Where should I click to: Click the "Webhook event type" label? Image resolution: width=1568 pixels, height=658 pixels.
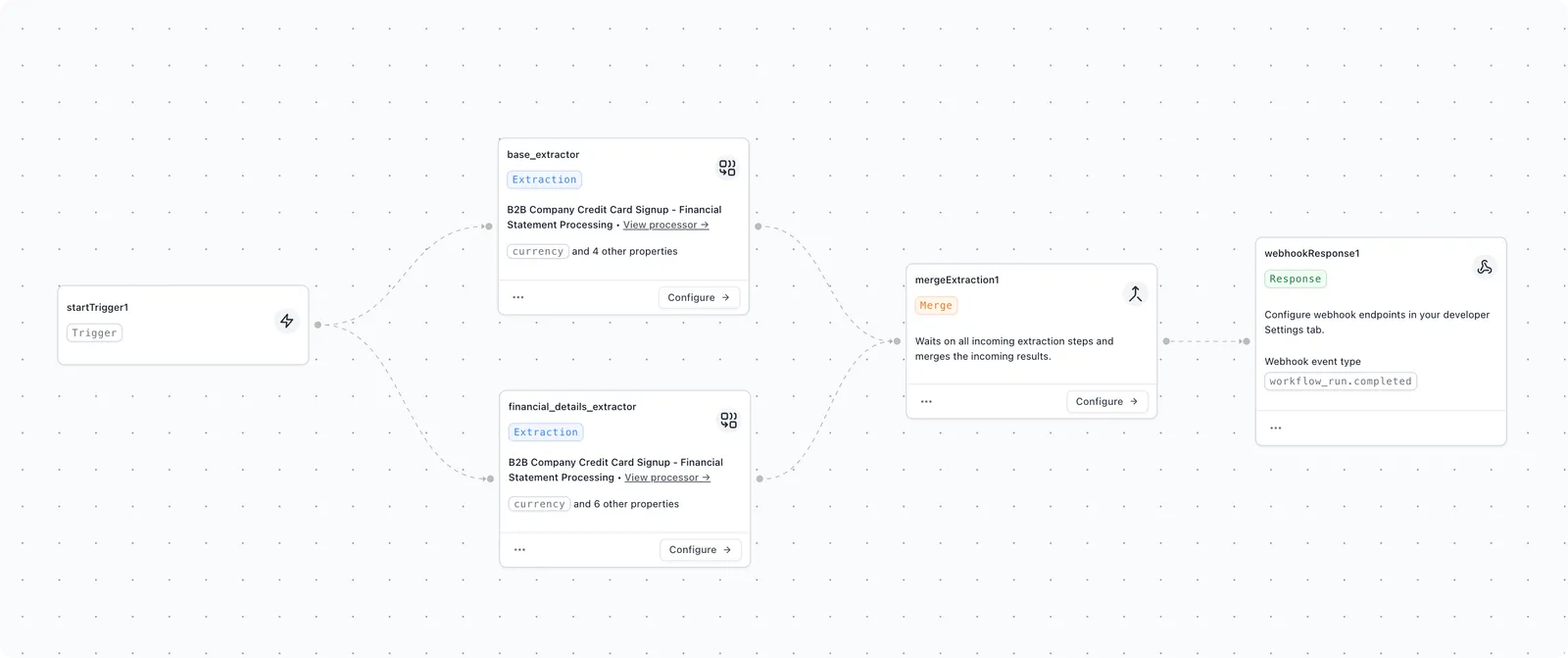click(x=1313, y=362)
